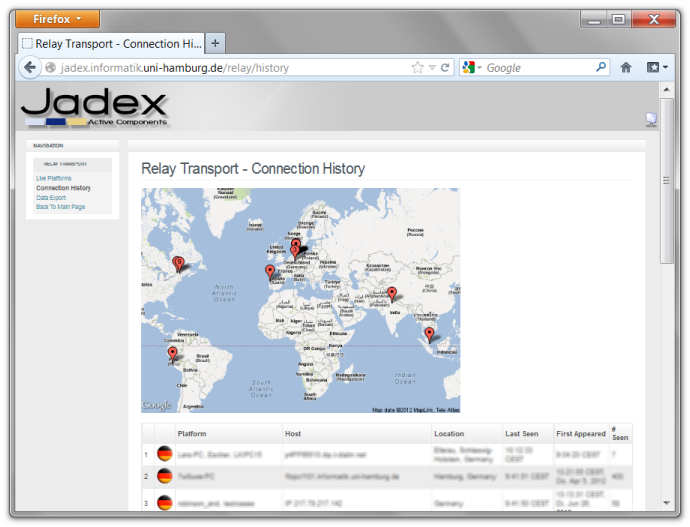Click the search magnifier icon

click(x=601, y=68)
